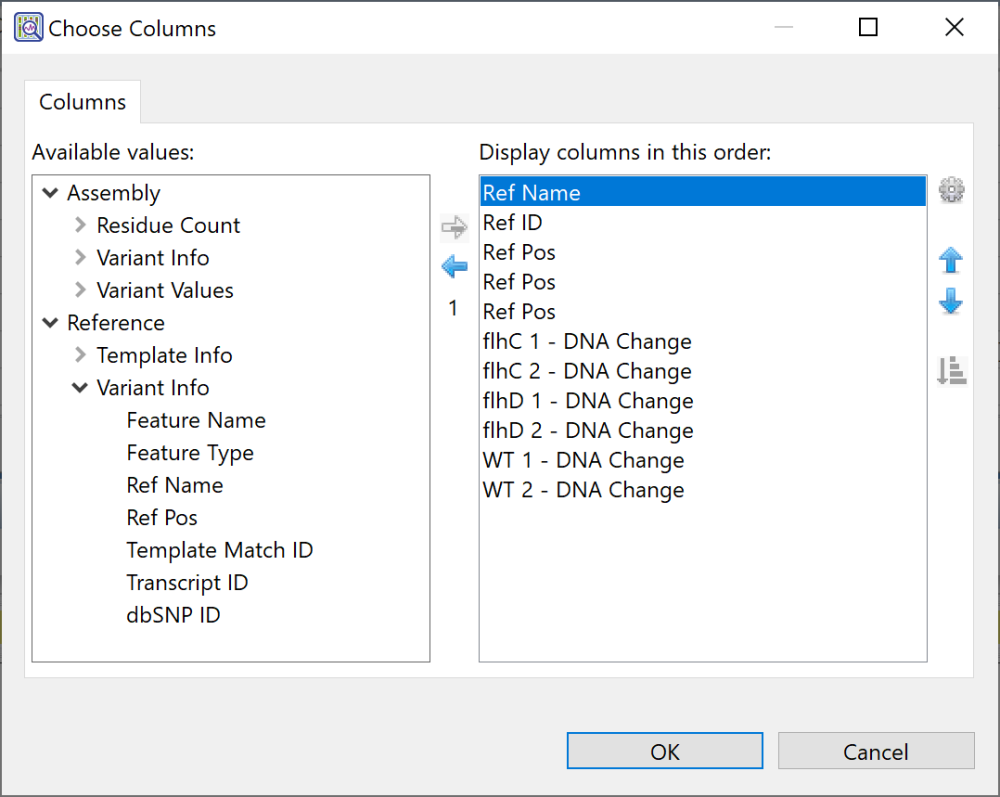
Task: Collapse the Assembly tree section
Action: pyautogui.click(x=50, y=192)
